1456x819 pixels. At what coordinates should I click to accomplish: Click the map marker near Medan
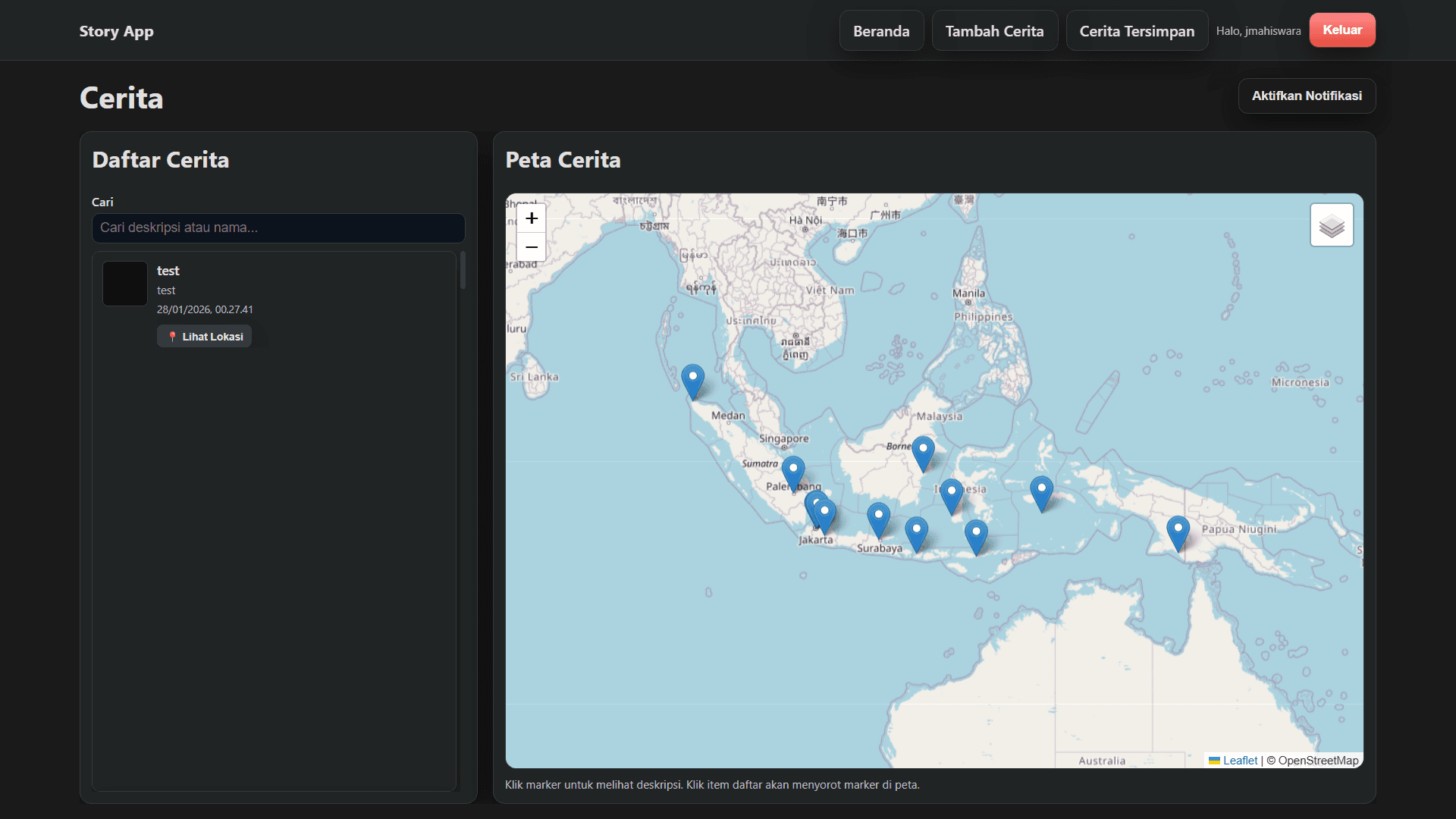pos(692,380)
